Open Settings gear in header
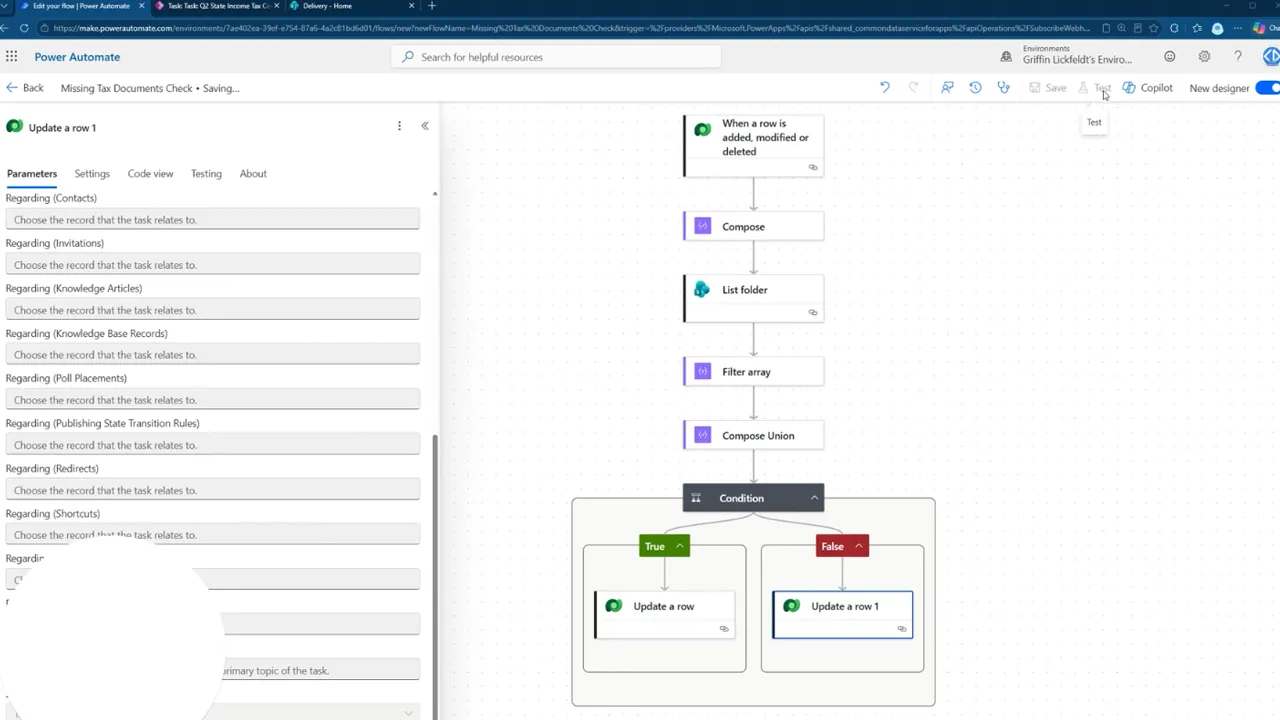Image resolution: width=1280 pixels, height=720 pixels. (1204, 57)
